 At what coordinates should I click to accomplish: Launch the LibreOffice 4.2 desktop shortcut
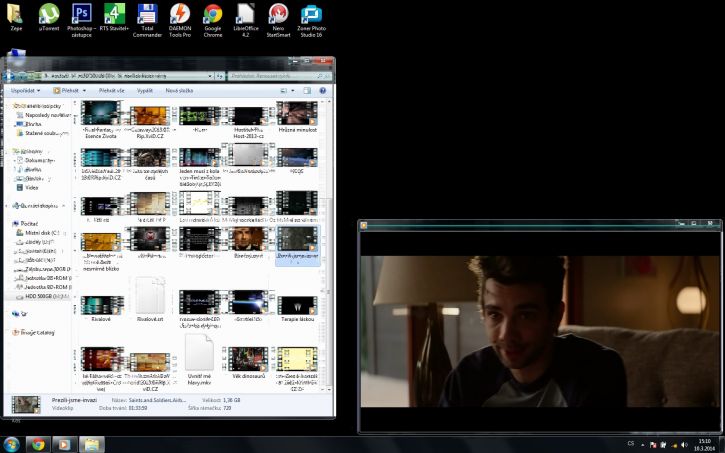246,20
